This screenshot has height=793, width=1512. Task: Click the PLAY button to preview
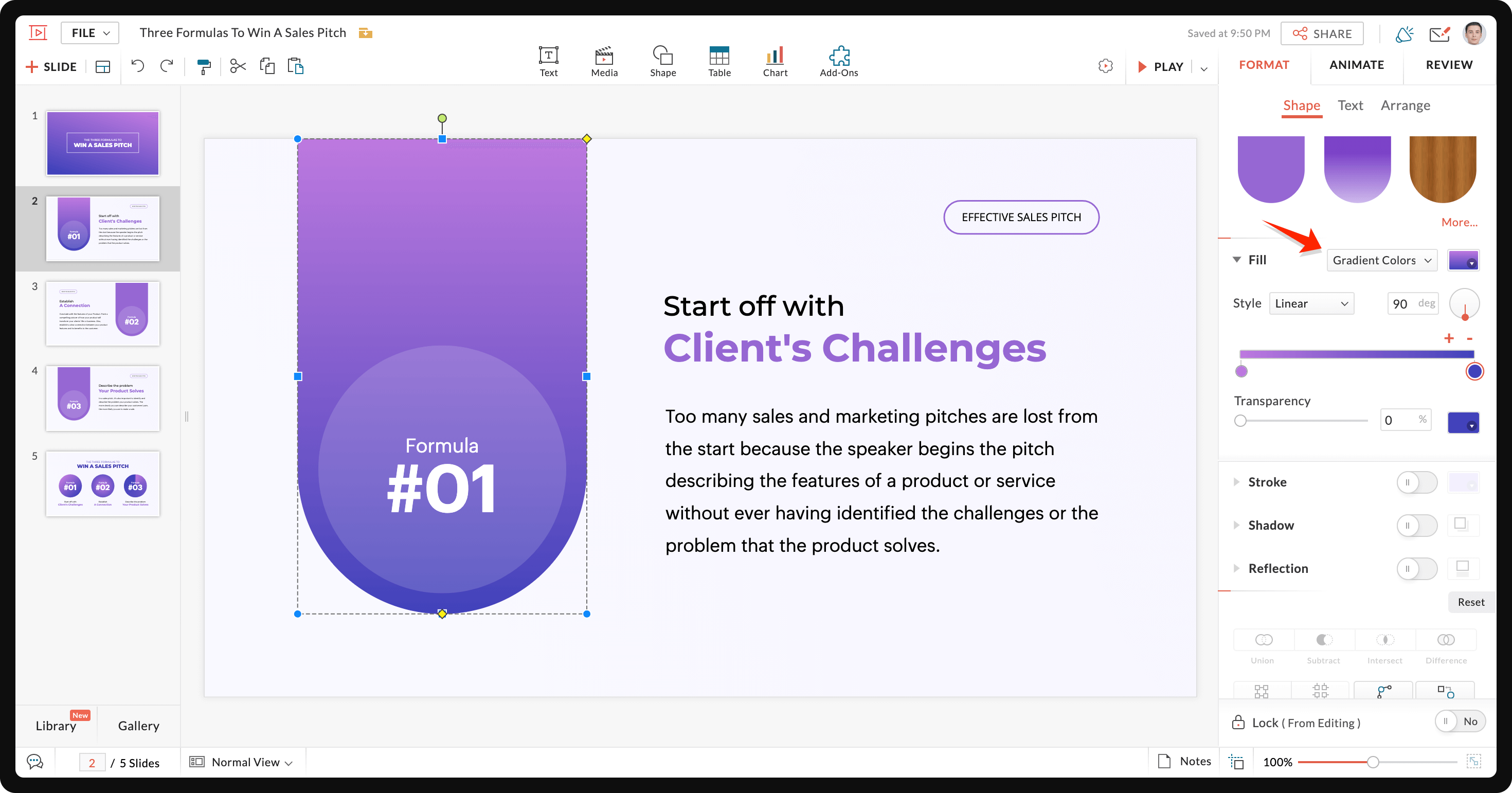coord(1162,65)
